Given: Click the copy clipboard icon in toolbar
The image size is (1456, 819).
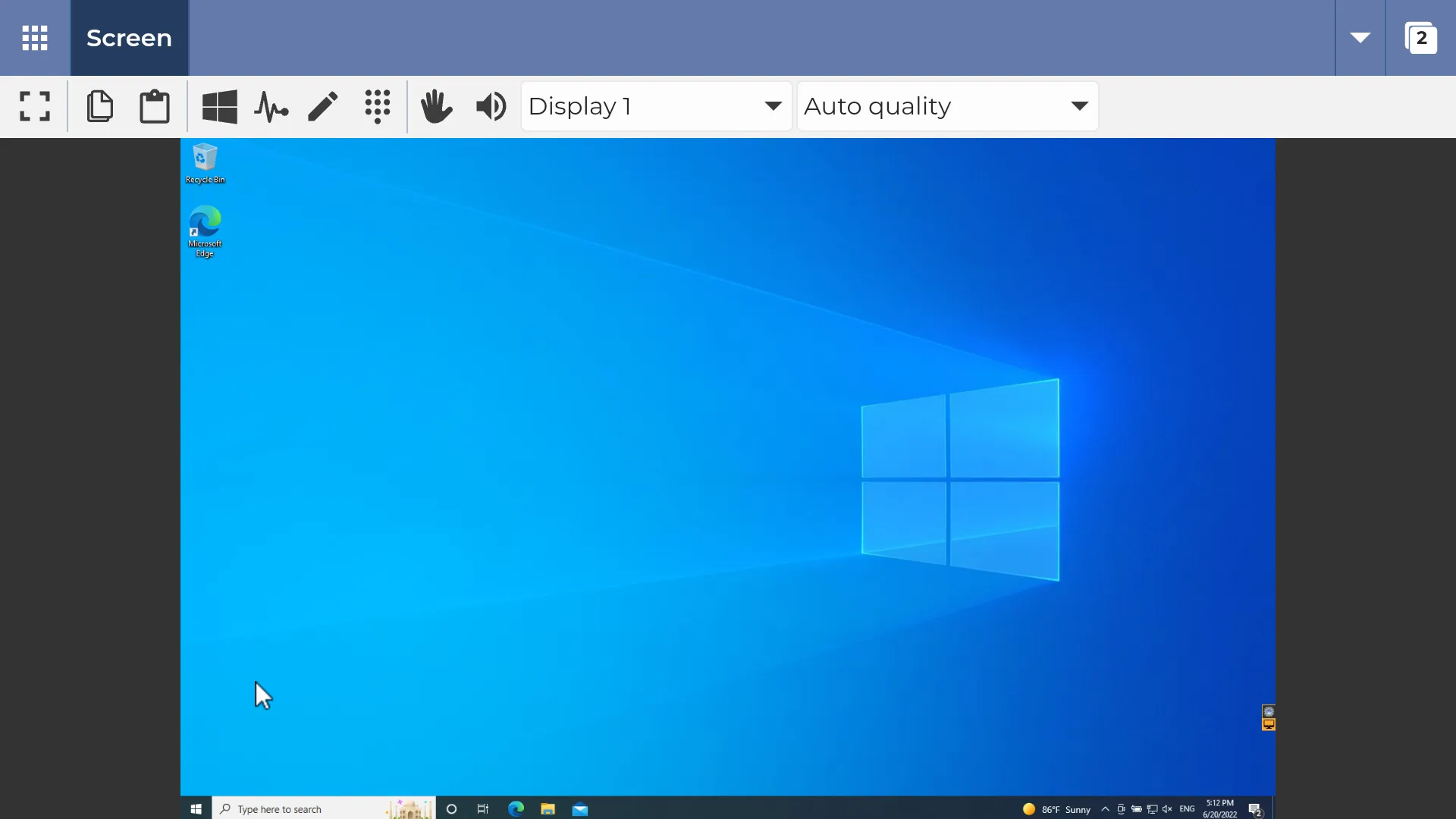Looking at the screenshot, I should point(99,106).
